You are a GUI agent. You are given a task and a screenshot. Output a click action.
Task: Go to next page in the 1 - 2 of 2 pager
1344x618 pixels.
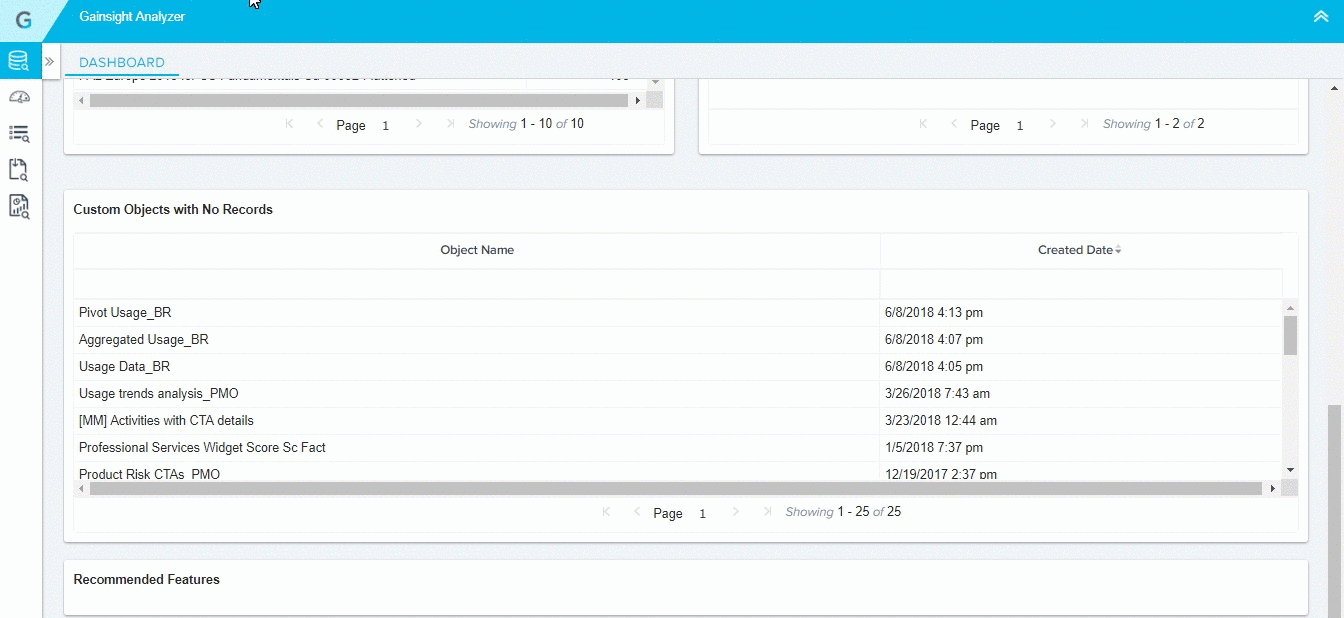(x=1053, y=124)
